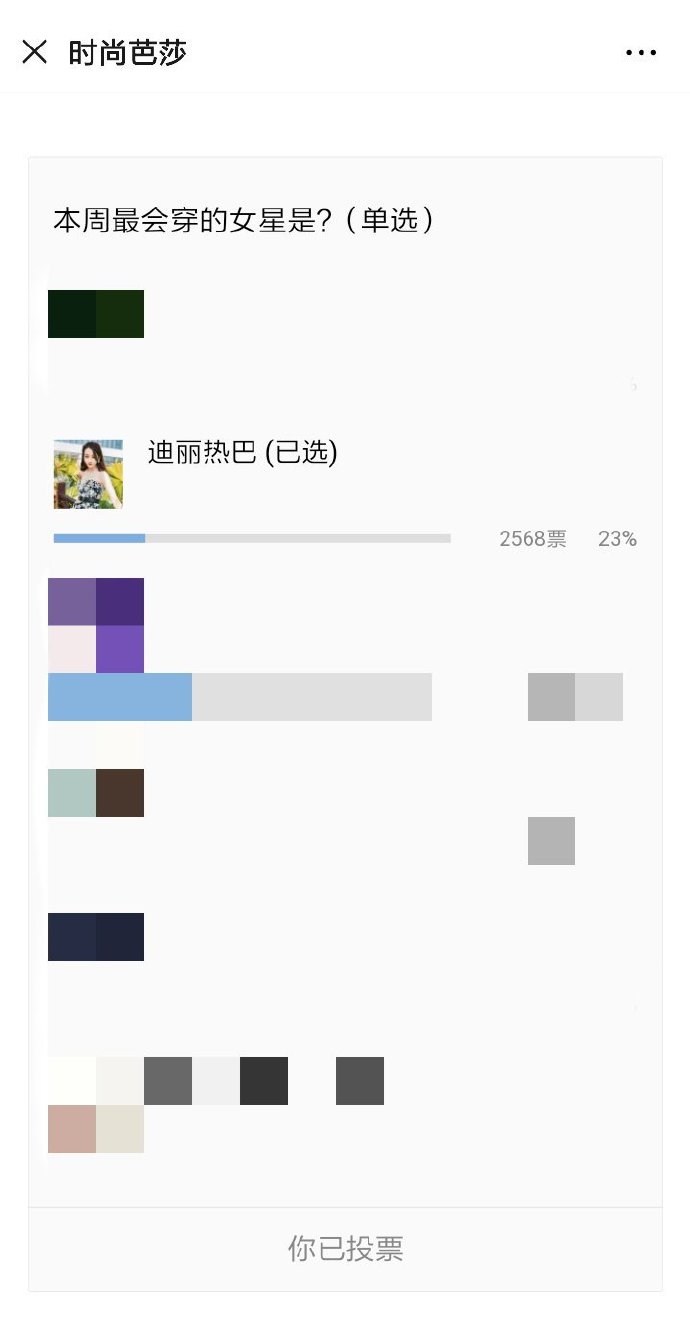Click the 迪丽热巴 vote progress bar
Viewport: 690px width, 1344px height.
[x=252, y=538]
